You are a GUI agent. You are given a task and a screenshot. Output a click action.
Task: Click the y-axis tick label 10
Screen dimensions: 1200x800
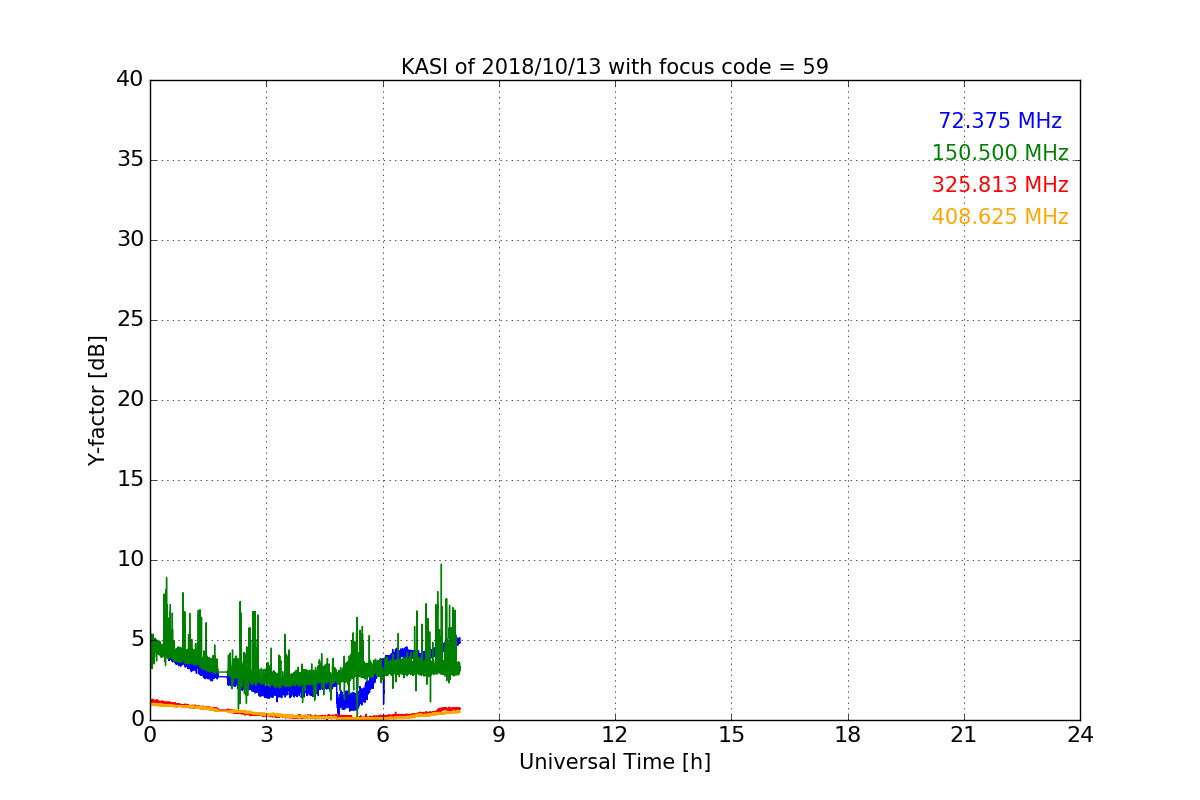130,560
